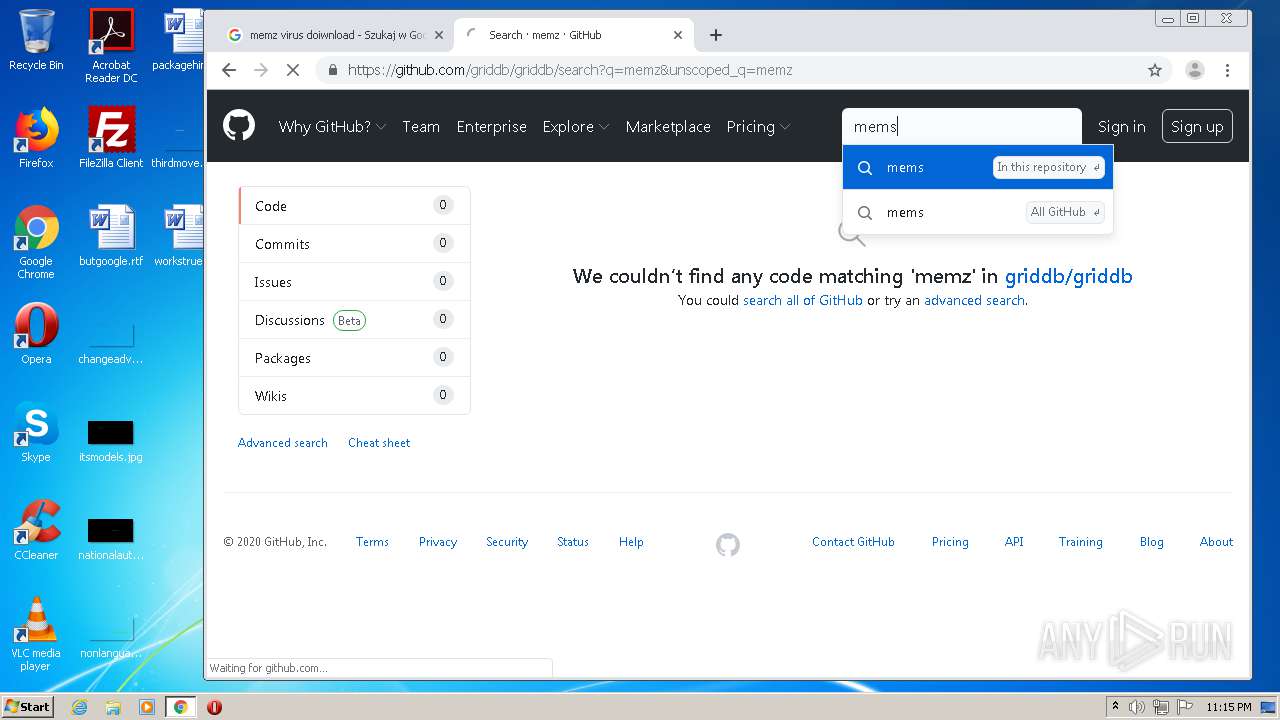Image resolution: width=1280 pixels, height=720 pixels.
Task: Open the footer Privacy link
Action: click(x=438, y=542)
